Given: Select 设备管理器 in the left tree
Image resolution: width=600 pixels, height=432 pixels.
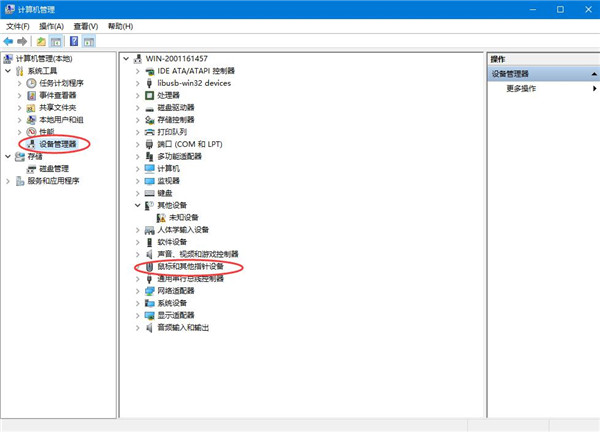Looking at the screenshot, I should [x=58, y=144].
